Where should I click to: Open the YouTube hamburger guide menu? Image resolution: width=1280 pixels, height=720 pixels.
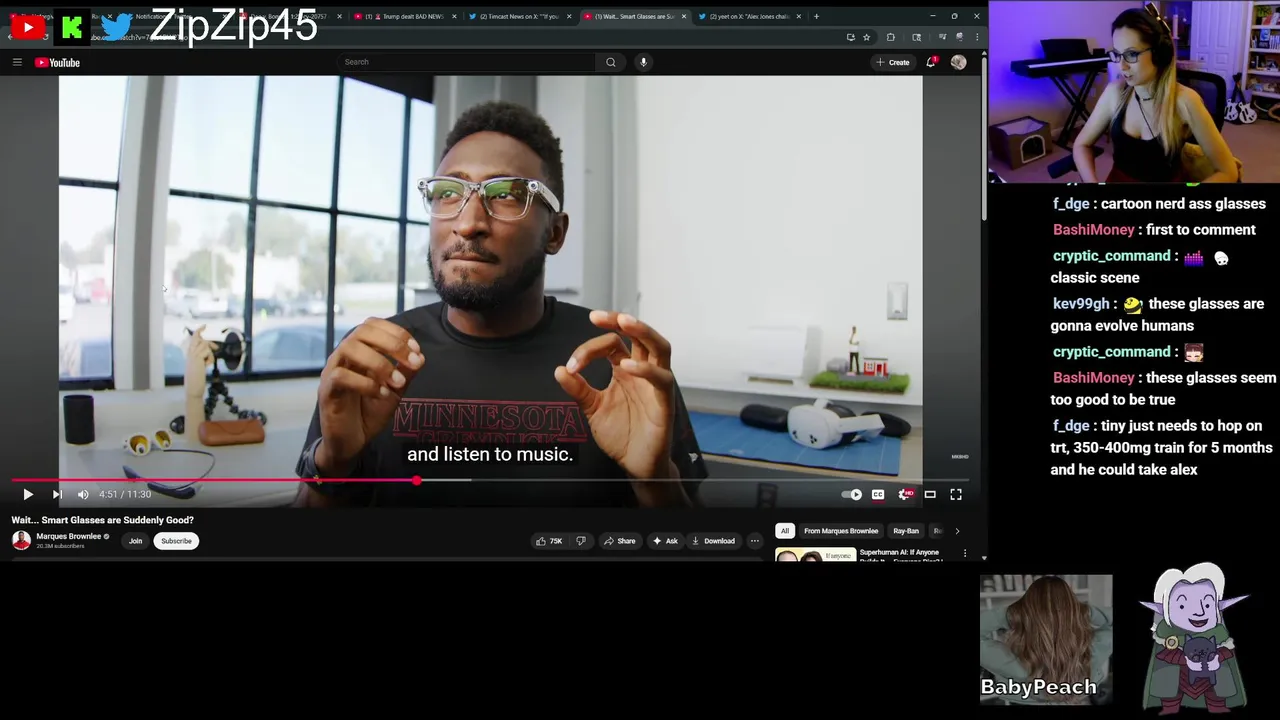17,62
